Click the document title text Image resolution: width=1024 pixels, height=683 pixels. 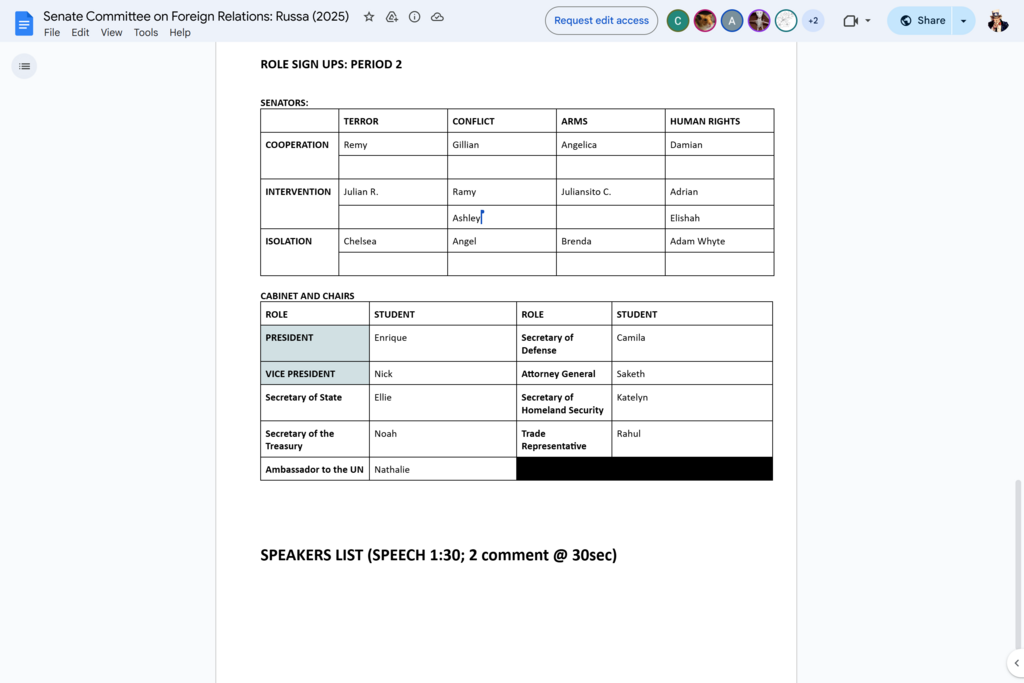pyautogui.click(x=196, y=16)
